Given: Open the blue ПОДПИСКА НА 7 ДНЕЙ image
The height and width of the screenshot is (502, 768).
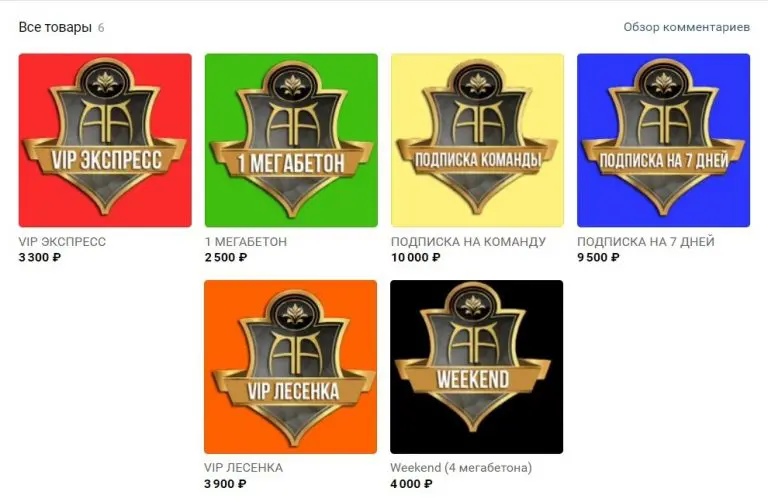Looking at the screenshot, I should pos(663,140).
